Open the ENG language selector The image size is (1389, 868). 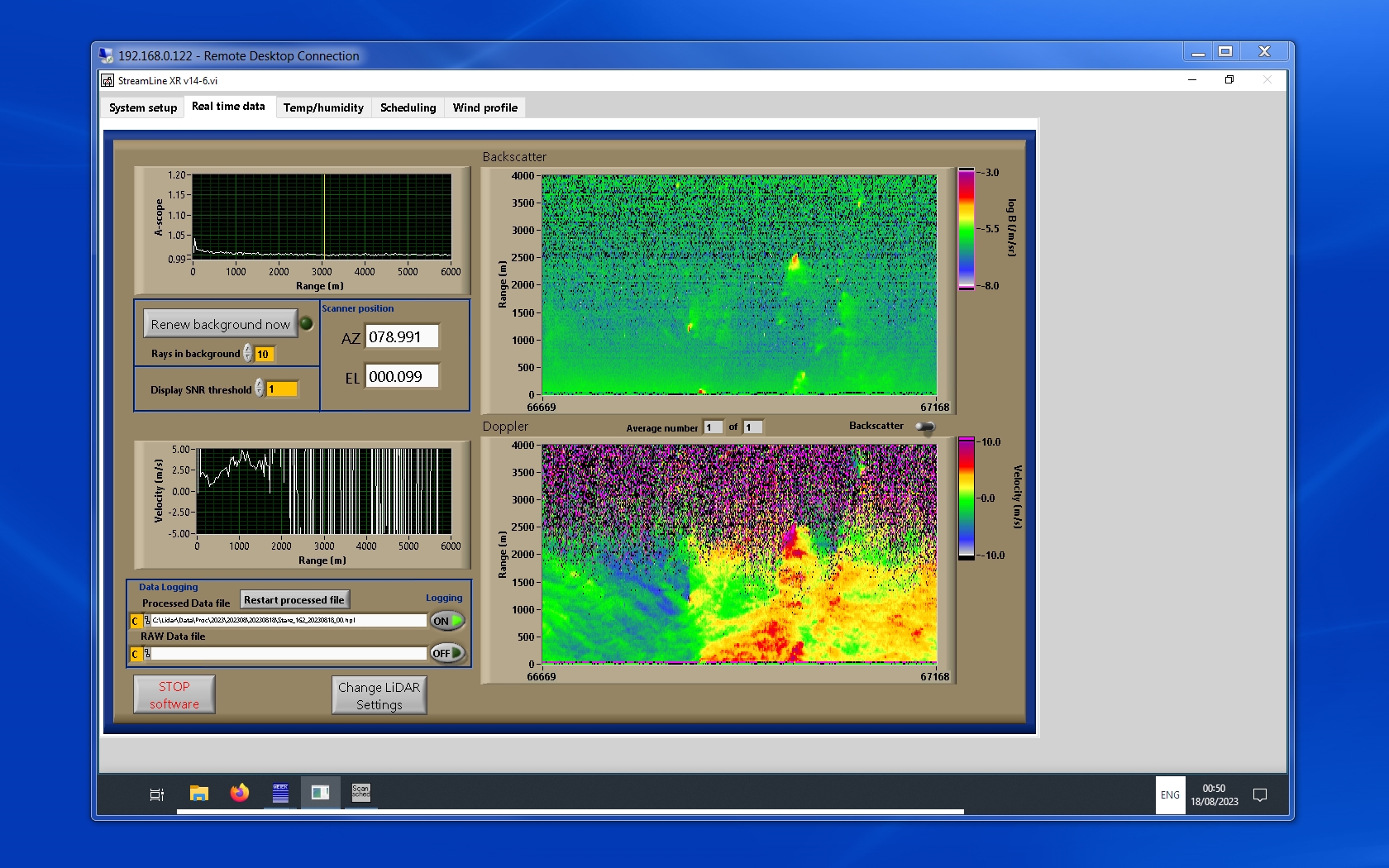pyautogui.click(x=1170, y=795)
